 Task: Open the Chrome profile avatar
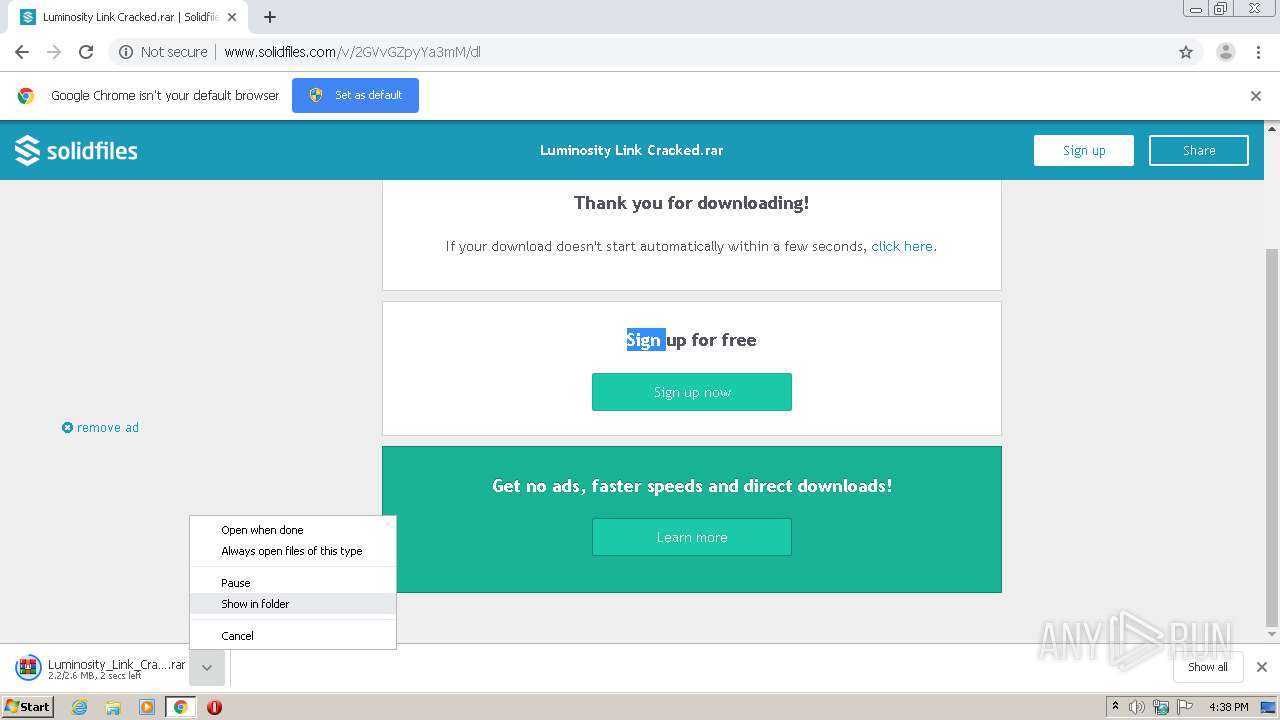pyautogui.click(x=1226, y=52)
